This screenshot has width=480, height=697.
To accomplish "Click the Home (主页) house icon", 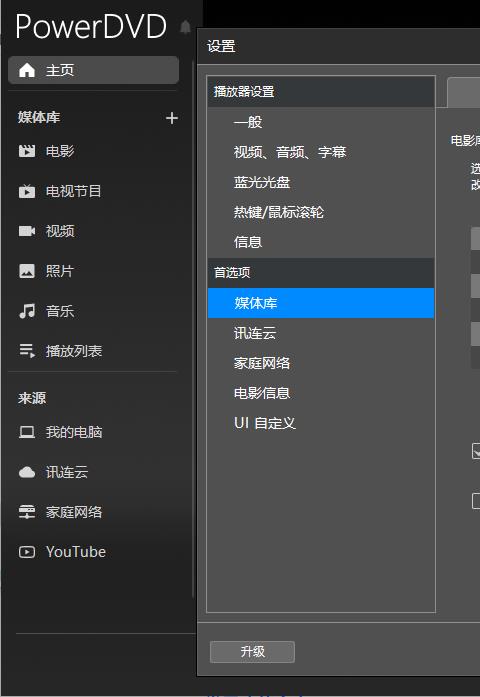I will click(27, 70).
